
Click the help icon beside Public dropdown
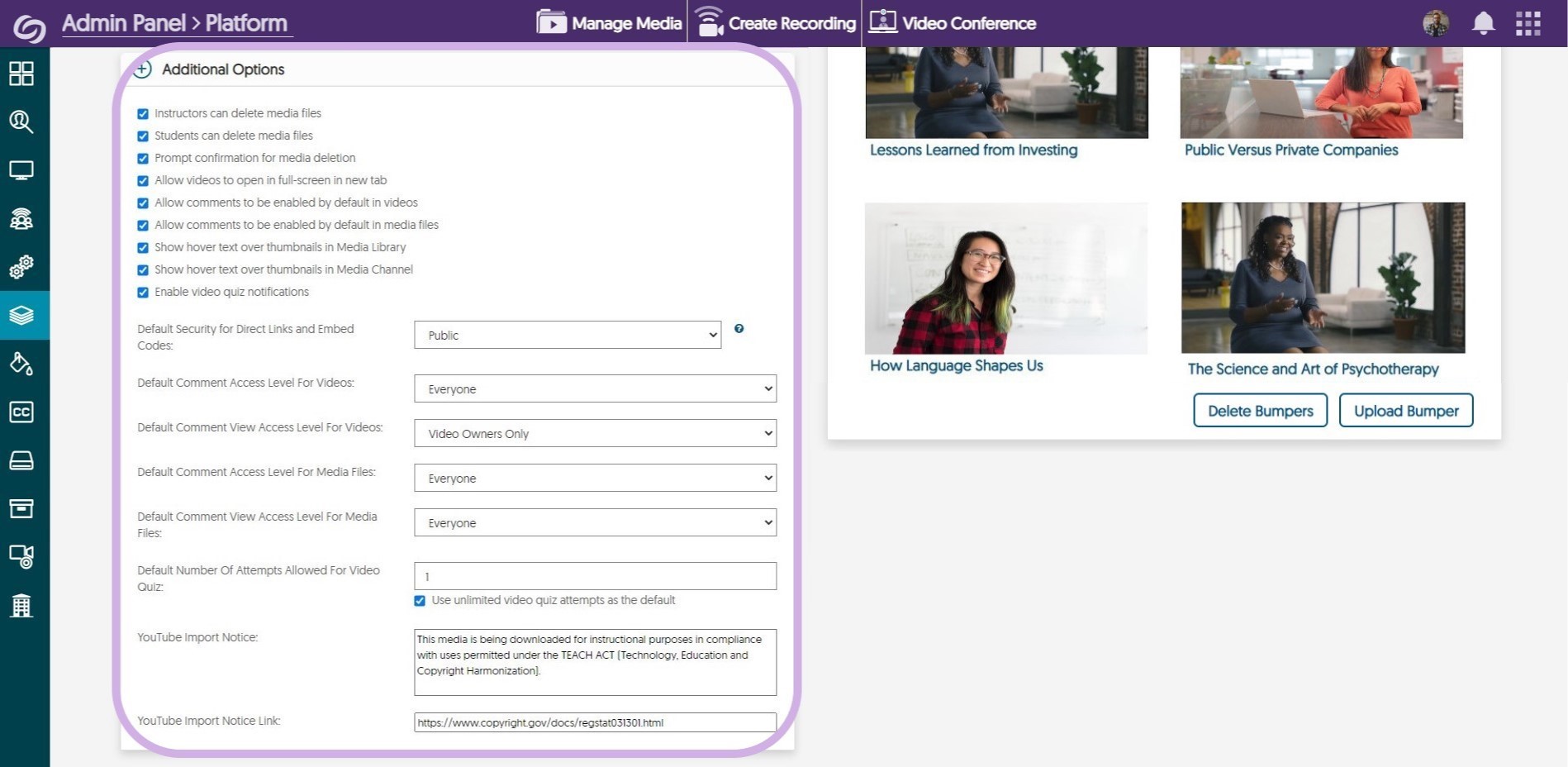point(739,329)
